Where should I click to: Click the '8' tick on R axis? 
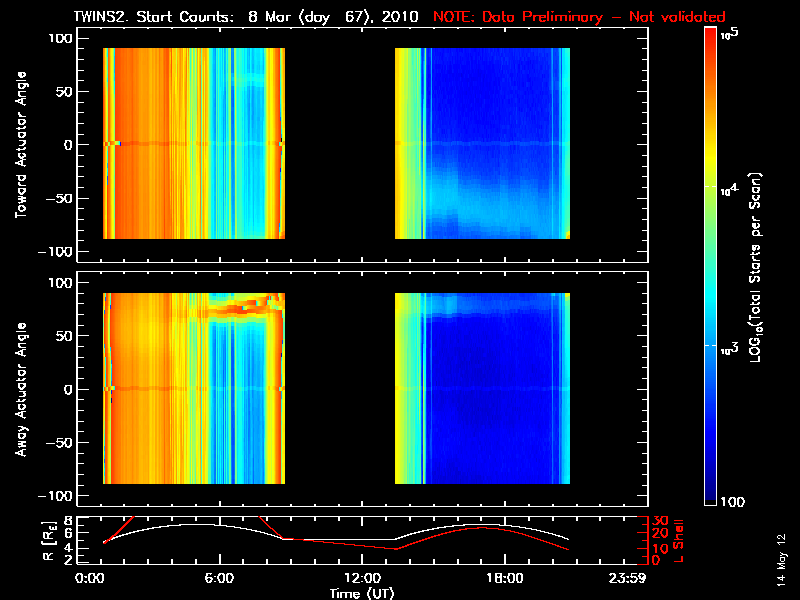67,521
